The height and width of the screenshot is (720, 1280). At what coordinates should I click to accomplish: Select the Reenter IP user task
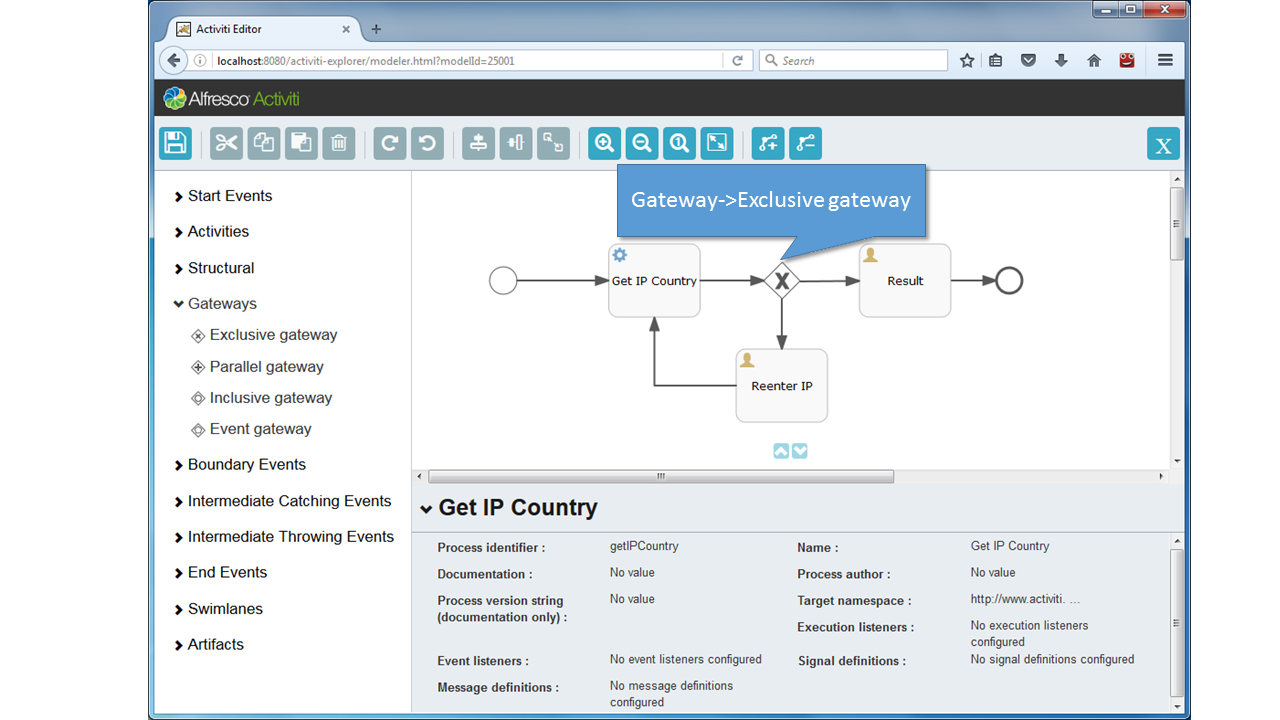pos(782,386)
